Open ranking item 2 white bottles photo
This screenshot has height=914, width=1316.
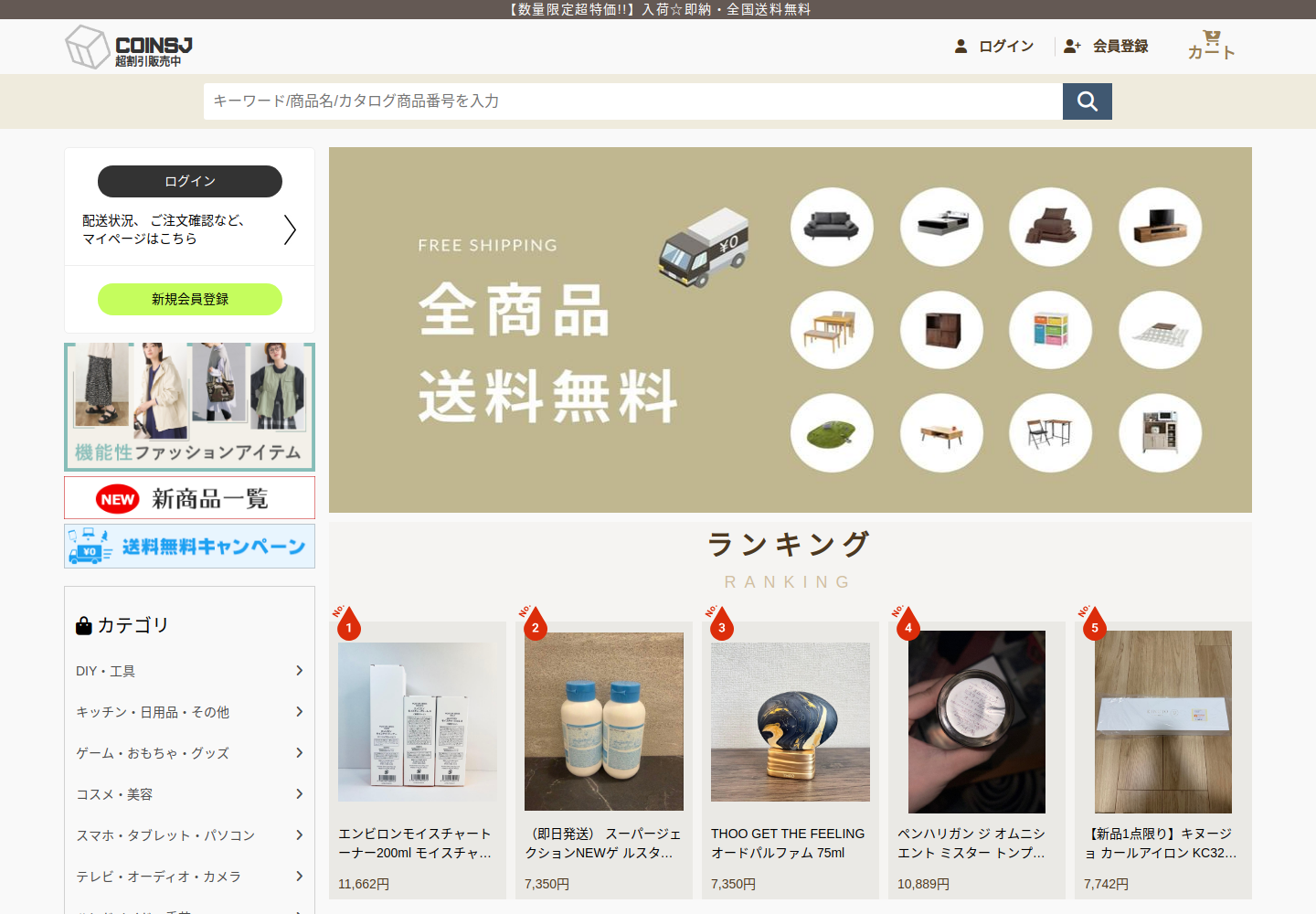pos(604,721)
